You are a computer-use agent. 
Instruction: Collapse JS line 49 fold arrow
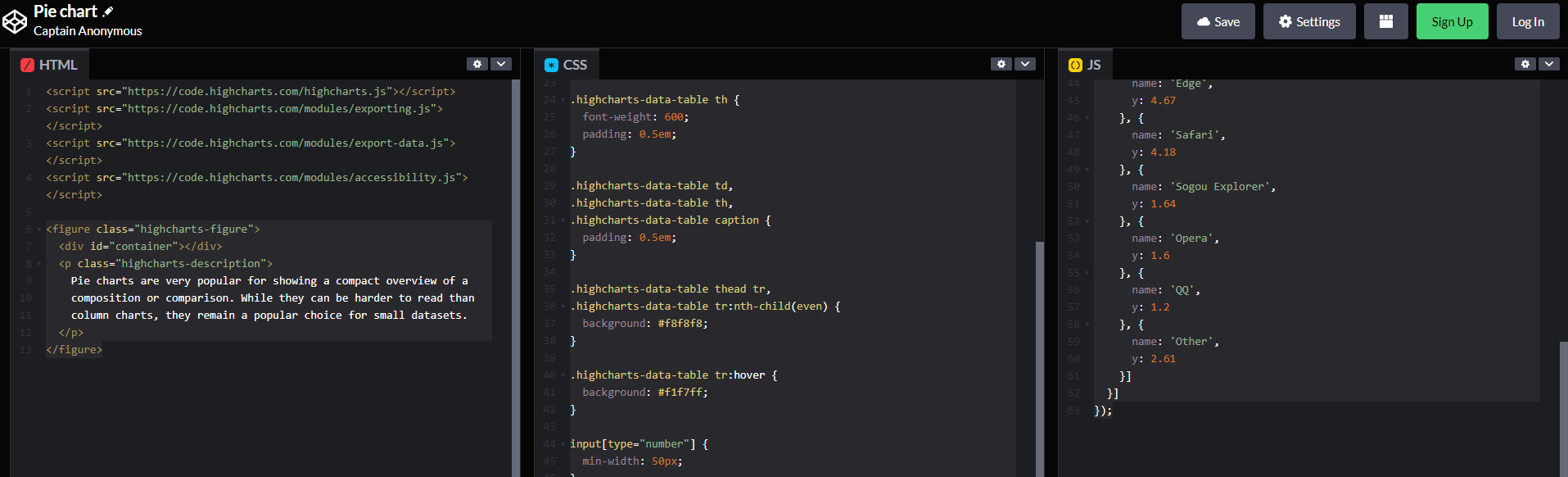pyautogui.click(x=1087, y=170)
